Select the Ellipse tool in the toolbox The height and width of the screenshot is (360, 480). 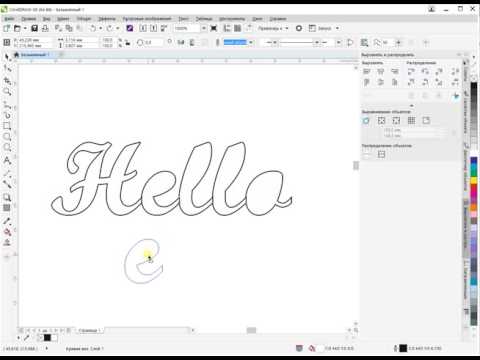coord(7,137)
